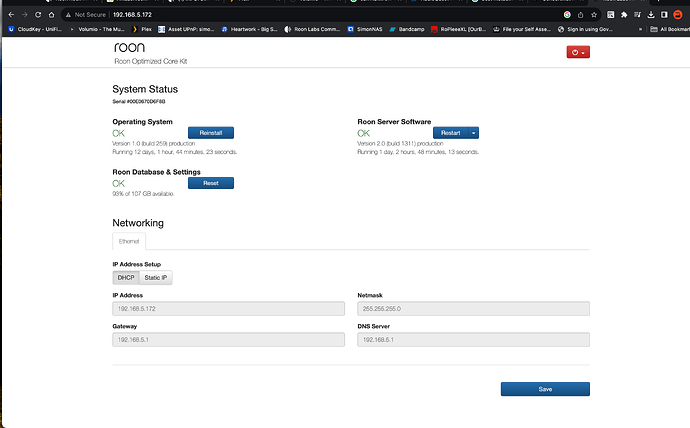Viewport: 690px width, 428px height.
Task: Click the Restart Roon Server Software button
Action: point(450,133)
